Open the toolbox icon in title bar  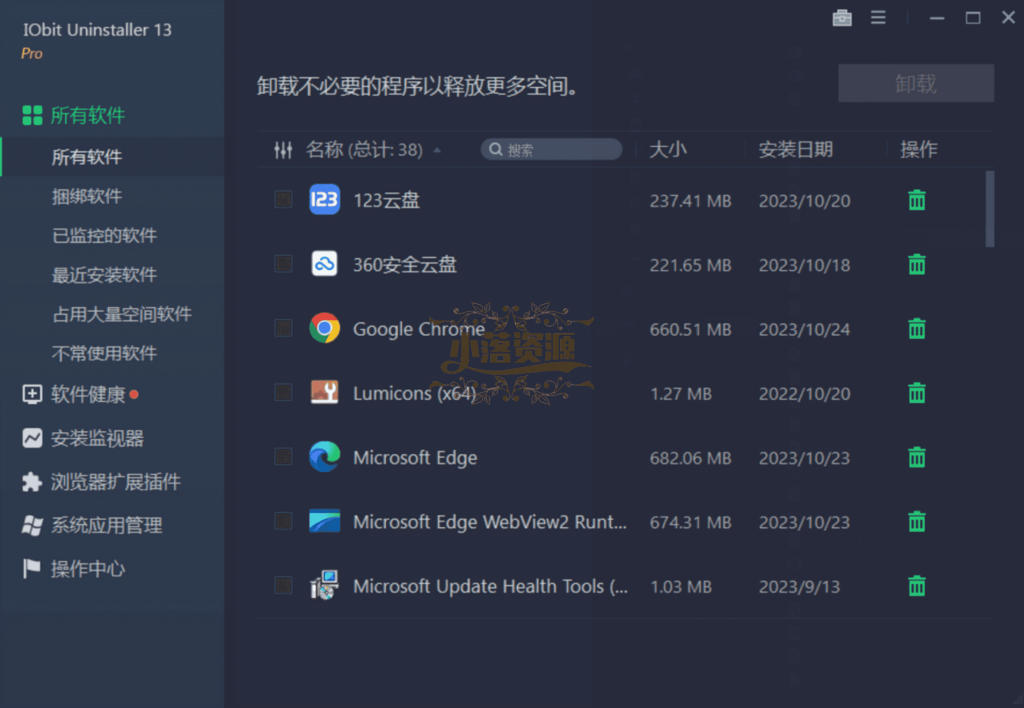pos(842,18)
